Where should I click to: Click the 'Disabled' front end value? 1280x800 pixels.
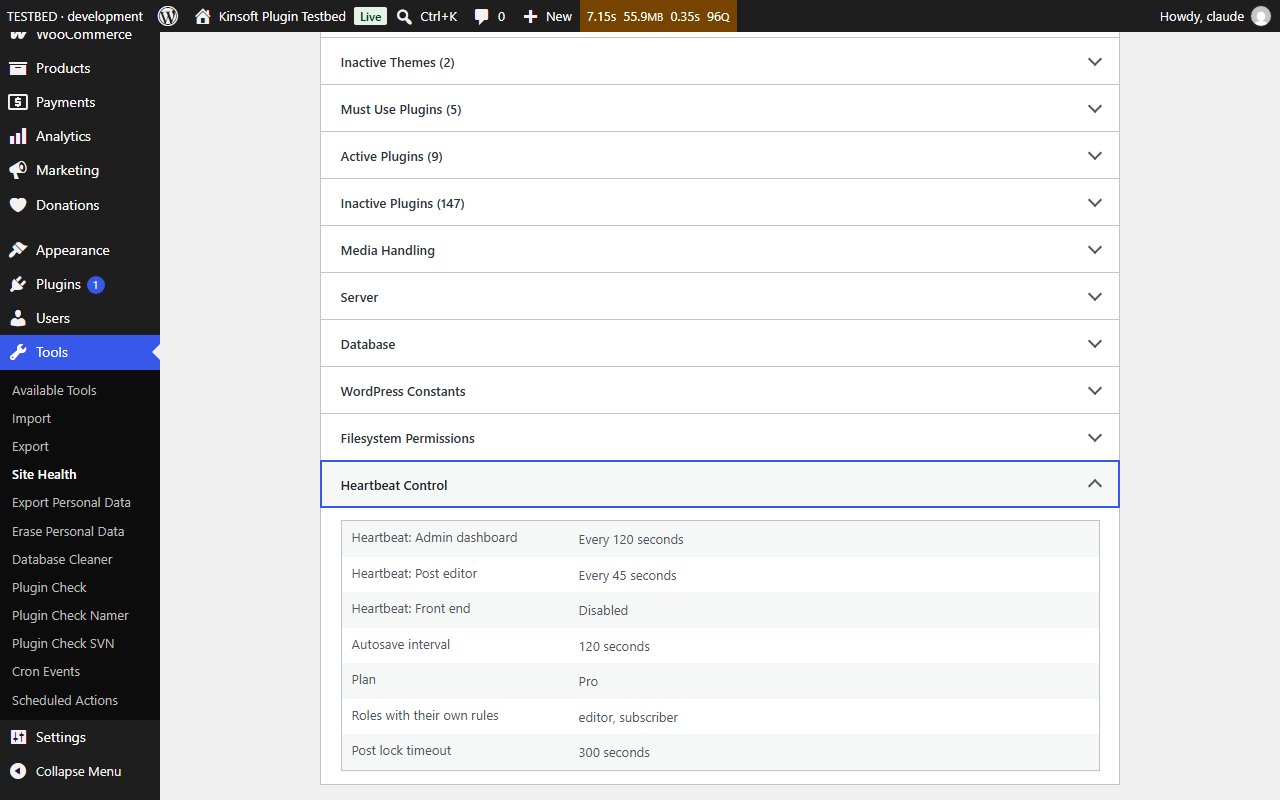pos(603,610)
